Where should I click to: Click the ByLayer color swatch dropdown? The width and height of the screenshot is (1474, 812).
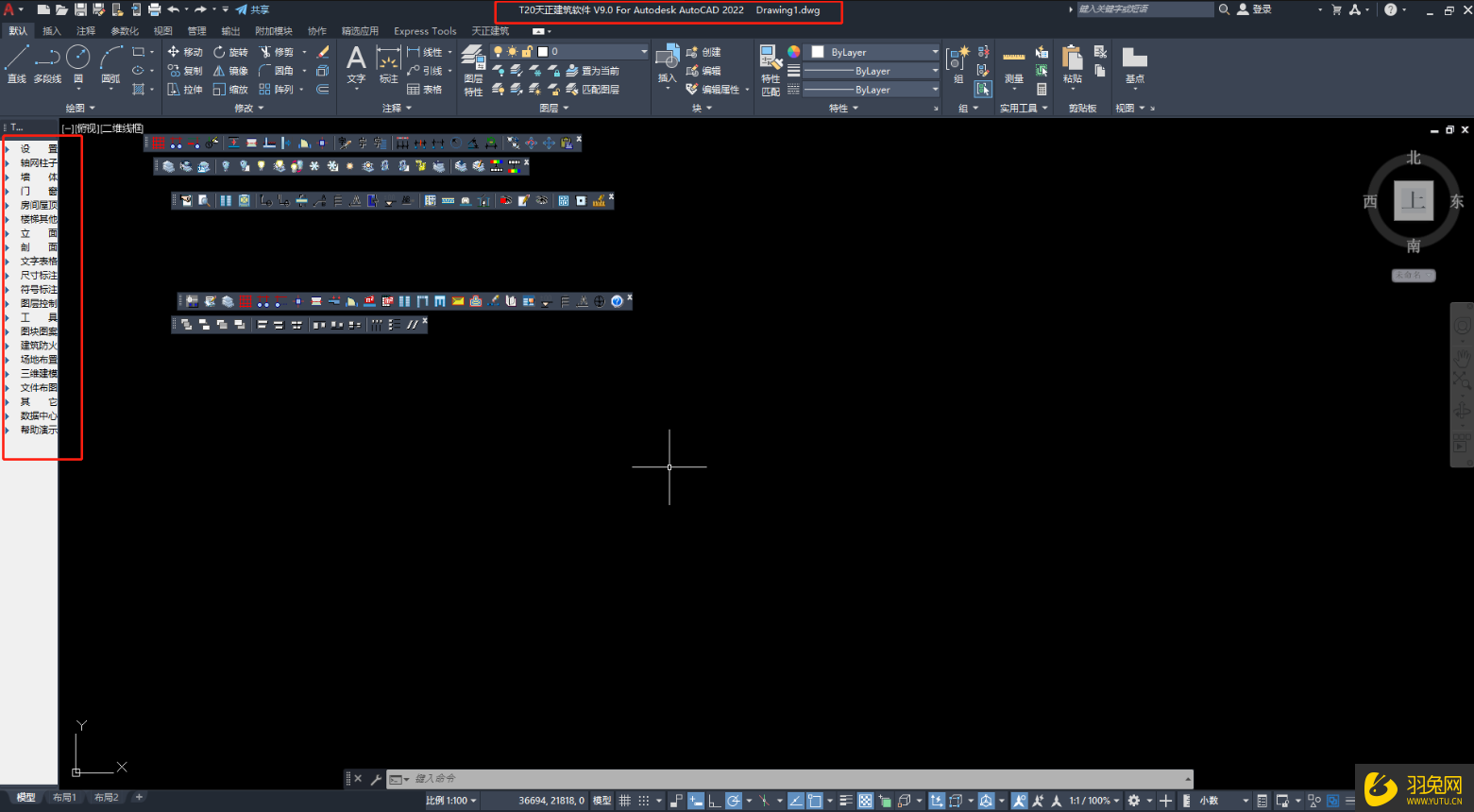click(x=871, y=52)
